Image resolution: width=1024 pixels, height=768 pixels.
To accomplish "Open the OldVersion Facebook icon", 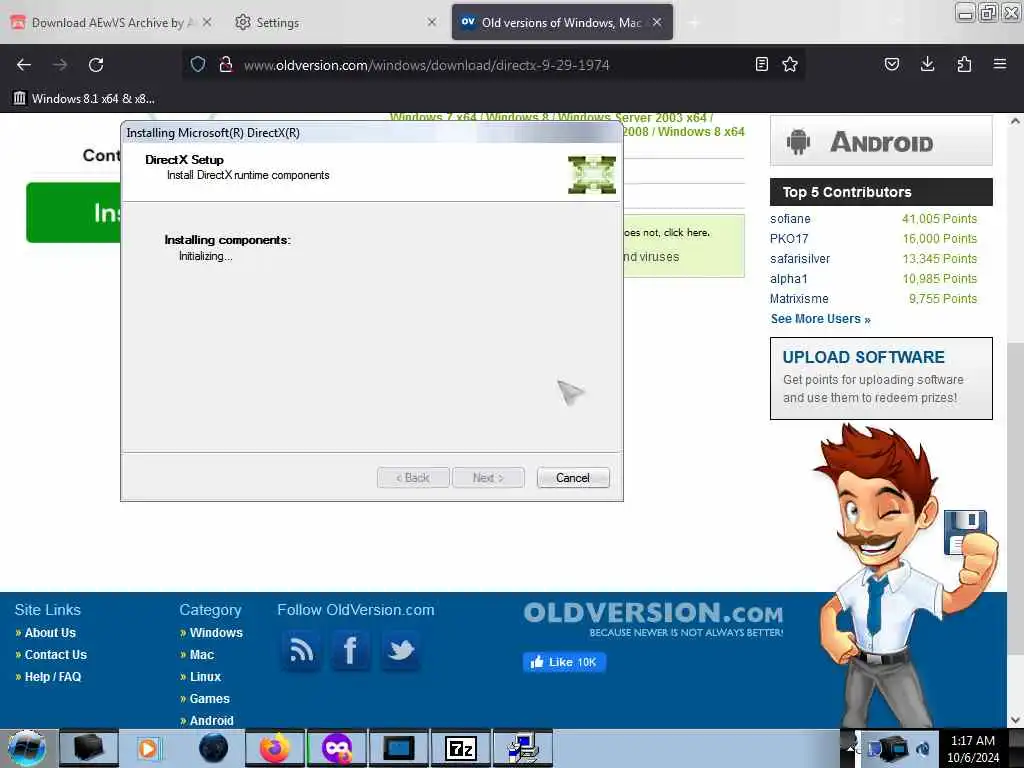I will coord(351,650).
